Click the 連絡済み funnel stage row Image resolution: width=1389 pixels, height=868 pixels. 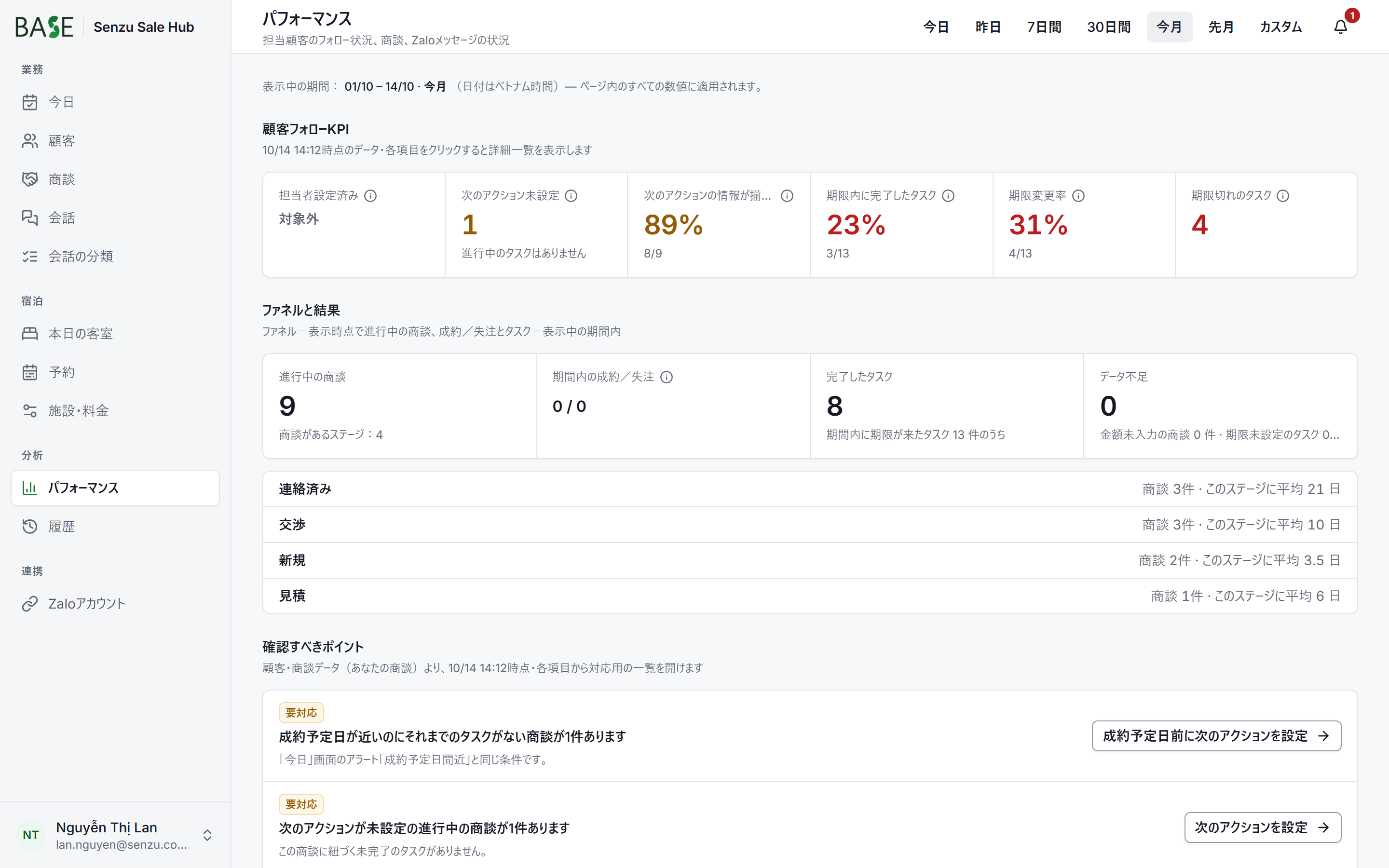coord(810,489)
